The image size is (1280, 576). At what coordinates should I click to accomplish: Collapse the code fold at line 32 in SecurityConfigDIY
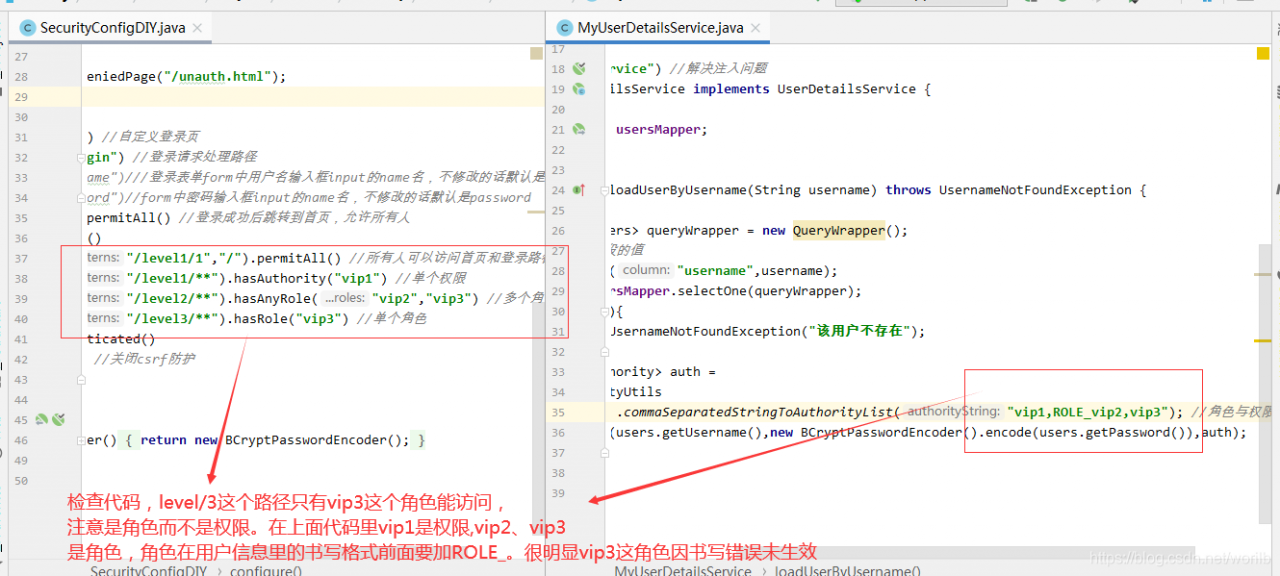pyautogui.click(x=79, y=157)
